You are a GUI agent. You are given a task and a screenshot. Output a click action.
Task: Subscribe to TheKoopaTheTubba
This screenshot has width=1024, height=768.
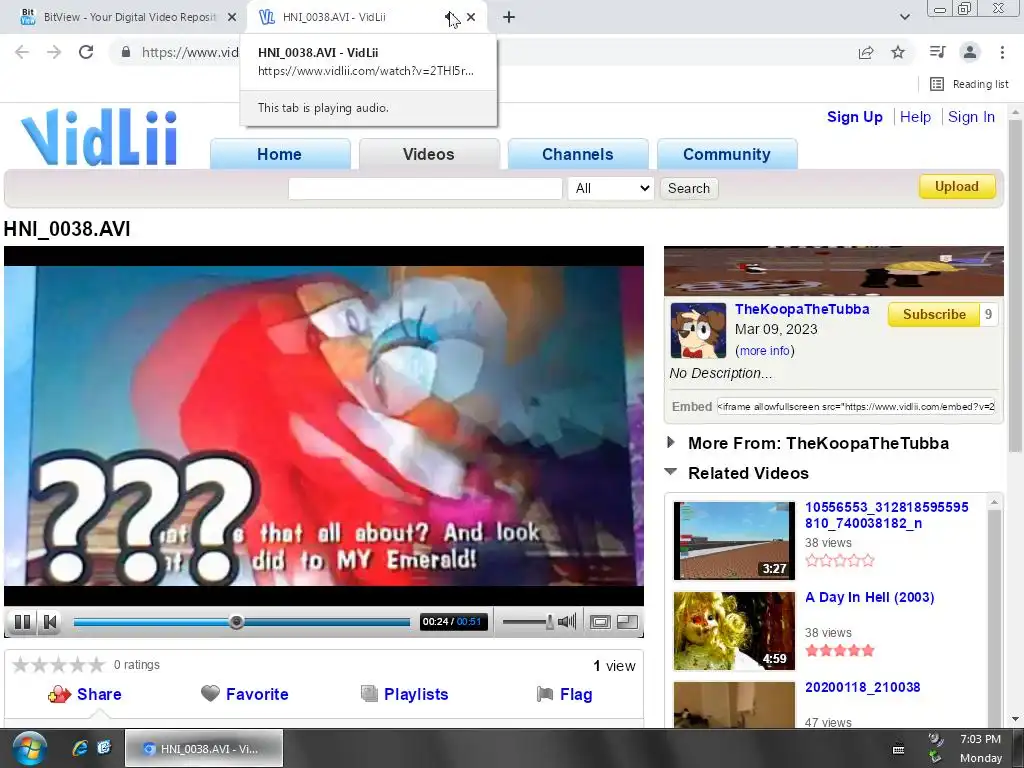point(934,314)
